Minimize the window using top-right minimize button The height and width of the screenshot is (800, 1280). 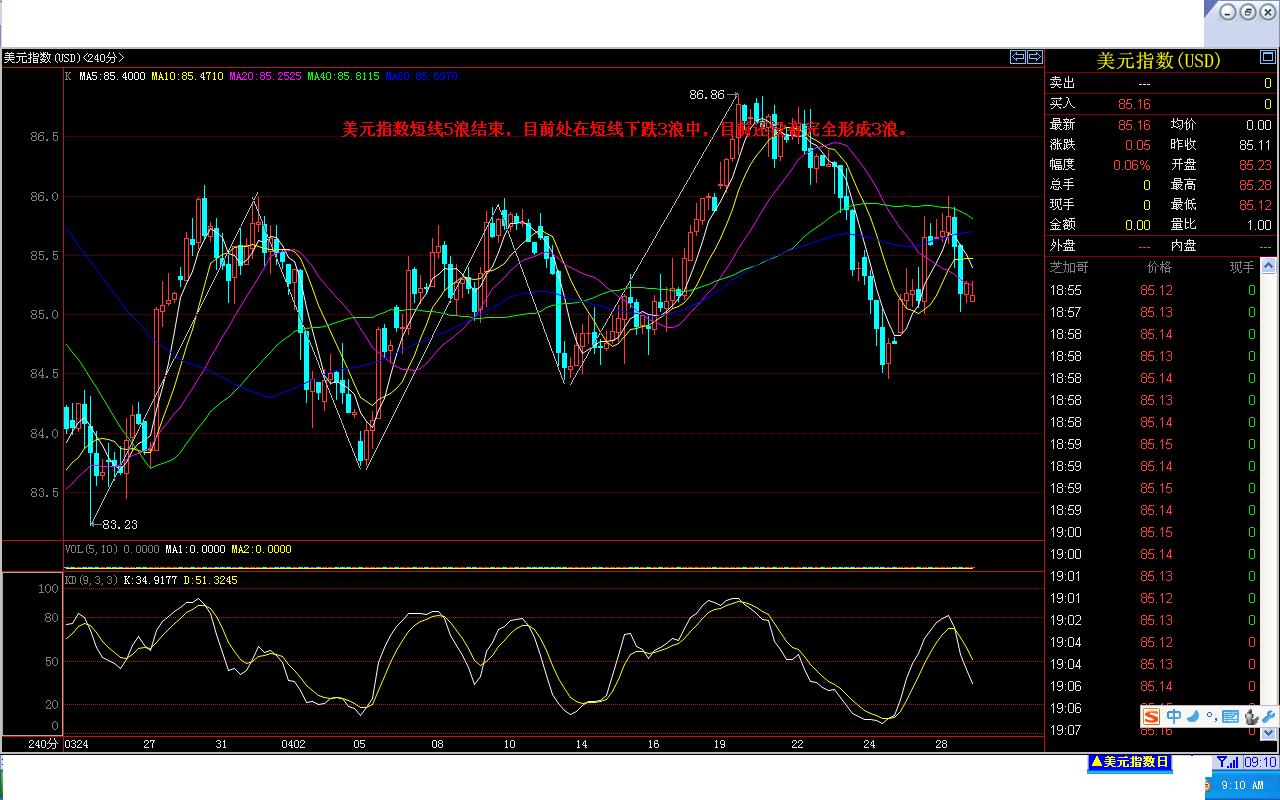coord(1228,11)
